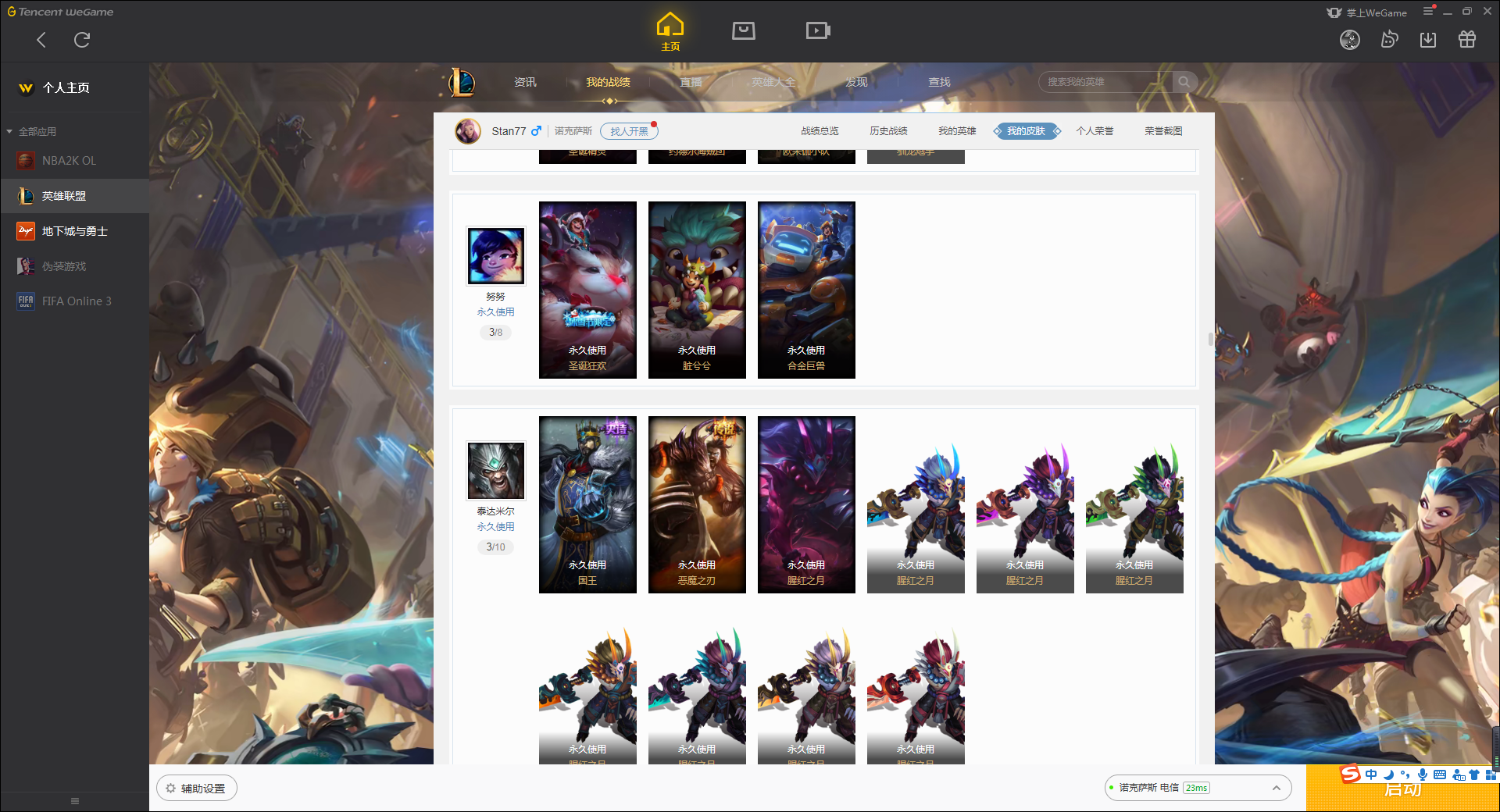Click the sidebar collapse lines icon at bottom
Screen dimensions: 1500x812
coord(75,801)
